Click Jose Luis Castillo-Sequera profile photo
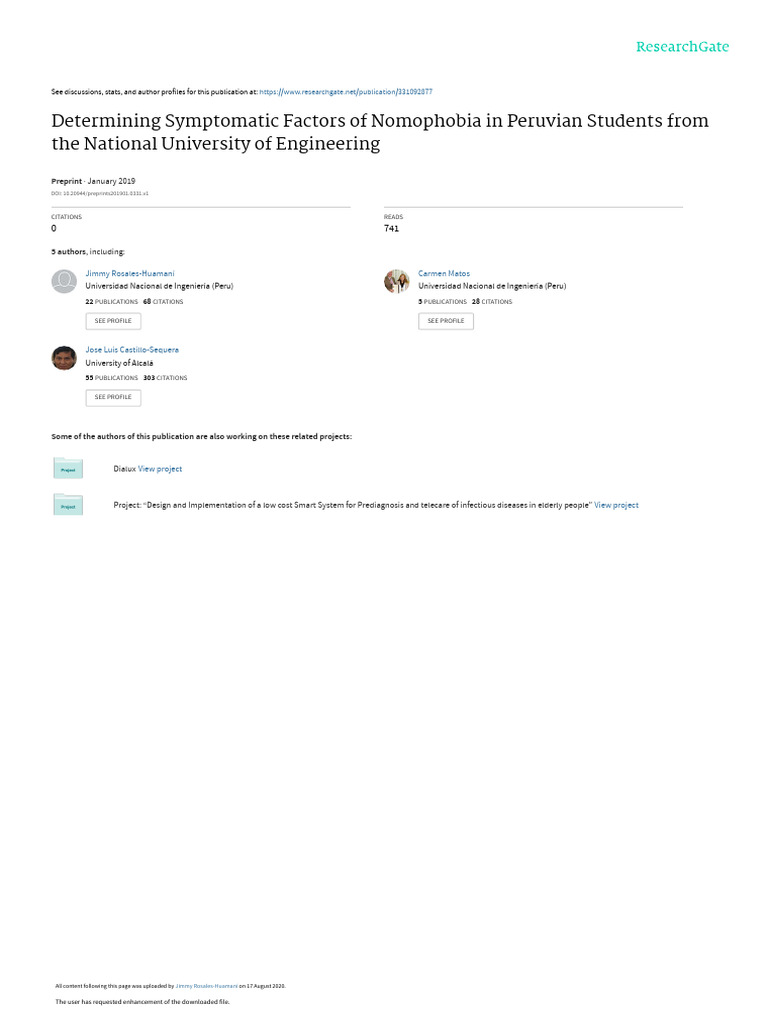This screenshot has width=768, height=1024. (x=64, y=358)
